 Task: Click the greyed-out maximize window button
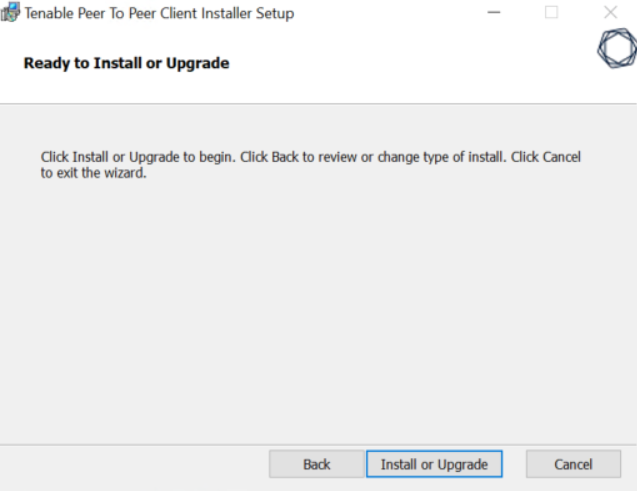click(551, 14)
